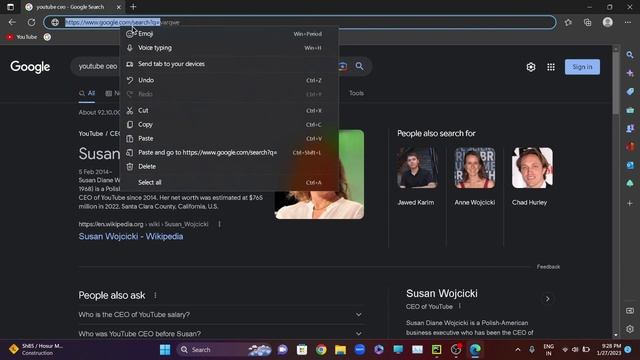
Task: Open Edge sidebar search icon
Action: pyautogui.click(x=630, y=55)
